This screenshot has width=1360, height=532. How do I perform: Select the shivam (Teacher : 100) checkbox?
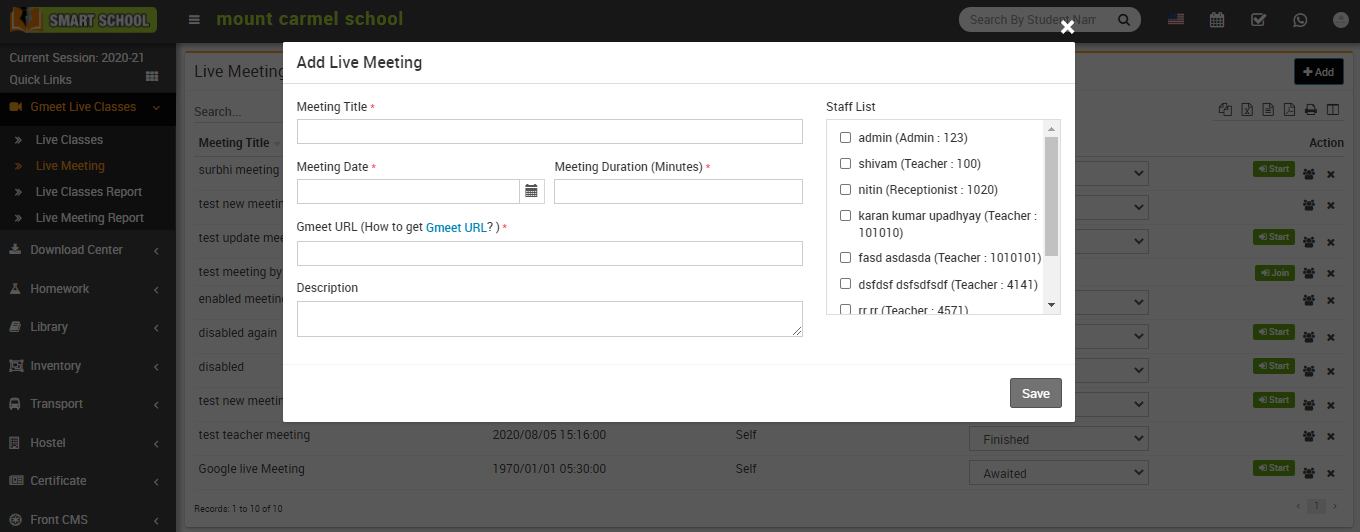[x=845, y=164]
